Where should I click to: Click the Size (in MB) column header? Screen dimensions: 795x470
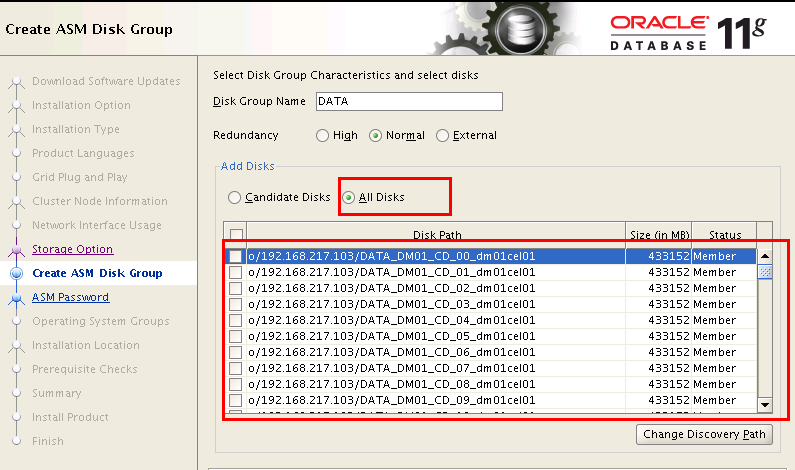[x=659, y=235]
